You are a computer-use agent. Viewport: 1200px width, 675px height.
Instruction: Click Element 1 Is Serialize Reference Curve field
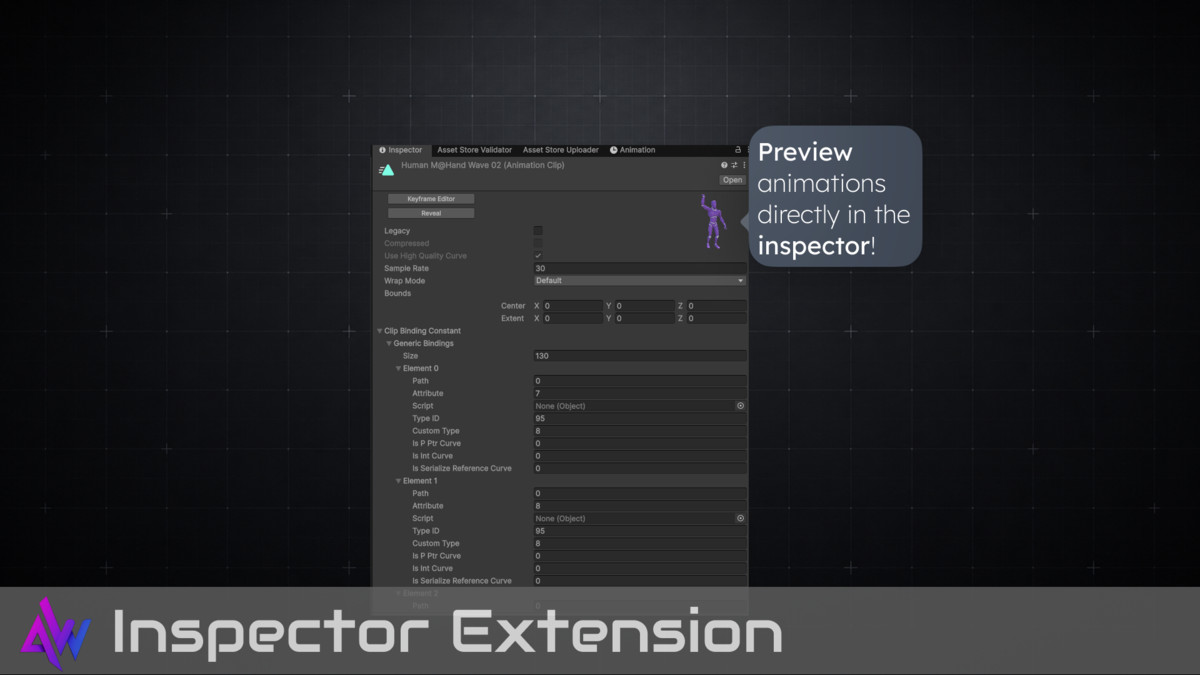(x=640, y=580)
